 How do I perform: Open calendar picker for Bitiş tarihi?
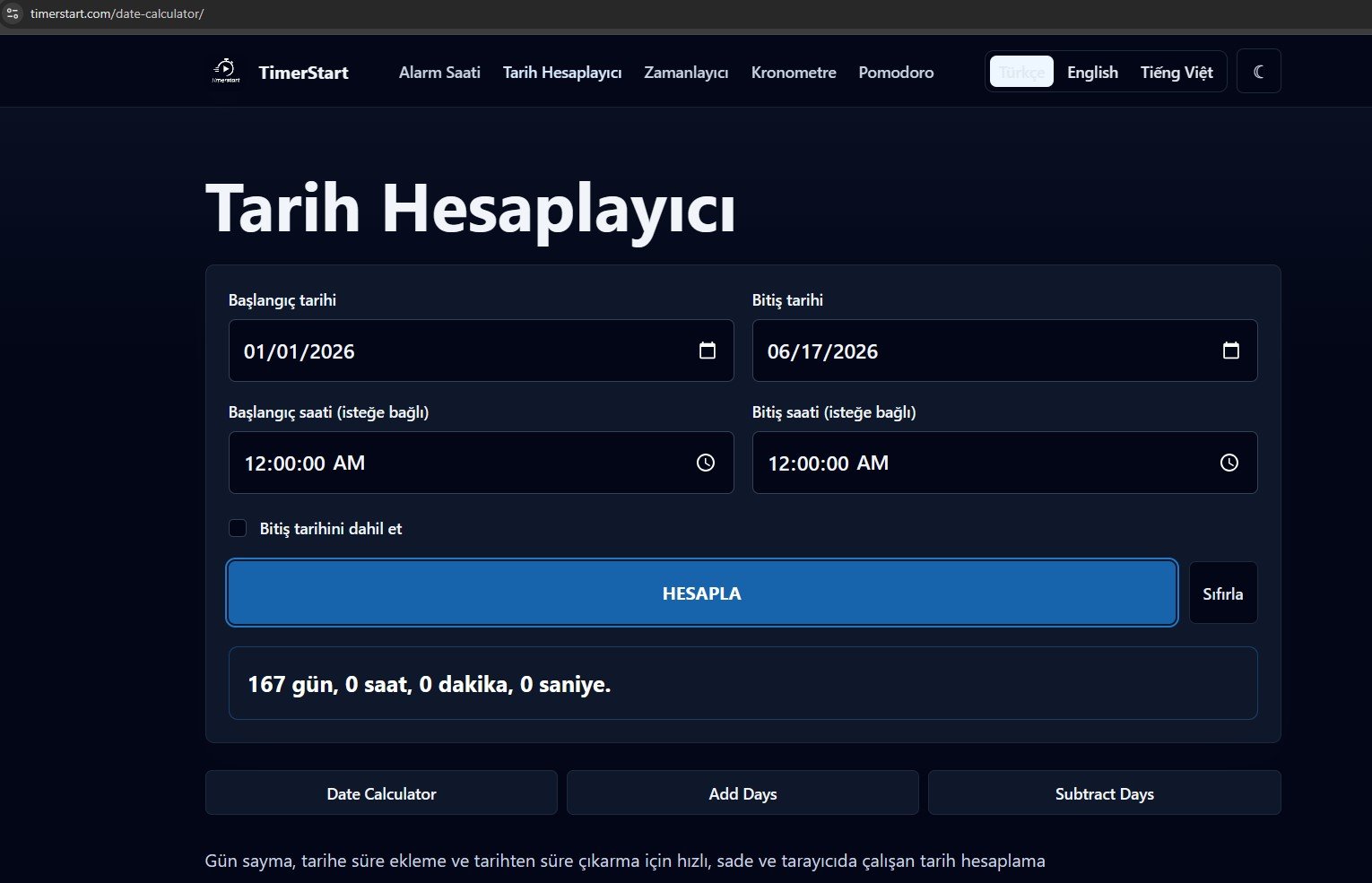1231,351
